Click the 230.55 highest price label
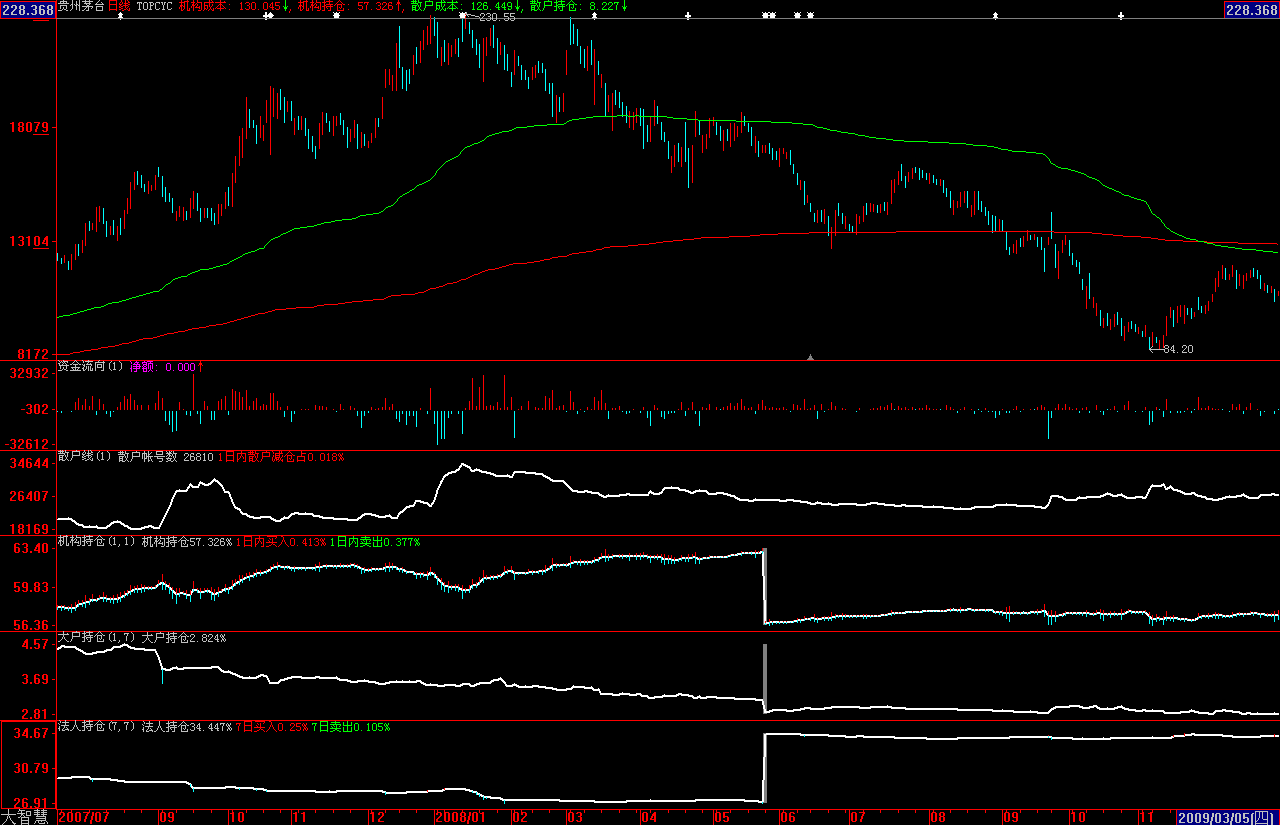This screenshot has width=1280, height=825. pos(497,17)
